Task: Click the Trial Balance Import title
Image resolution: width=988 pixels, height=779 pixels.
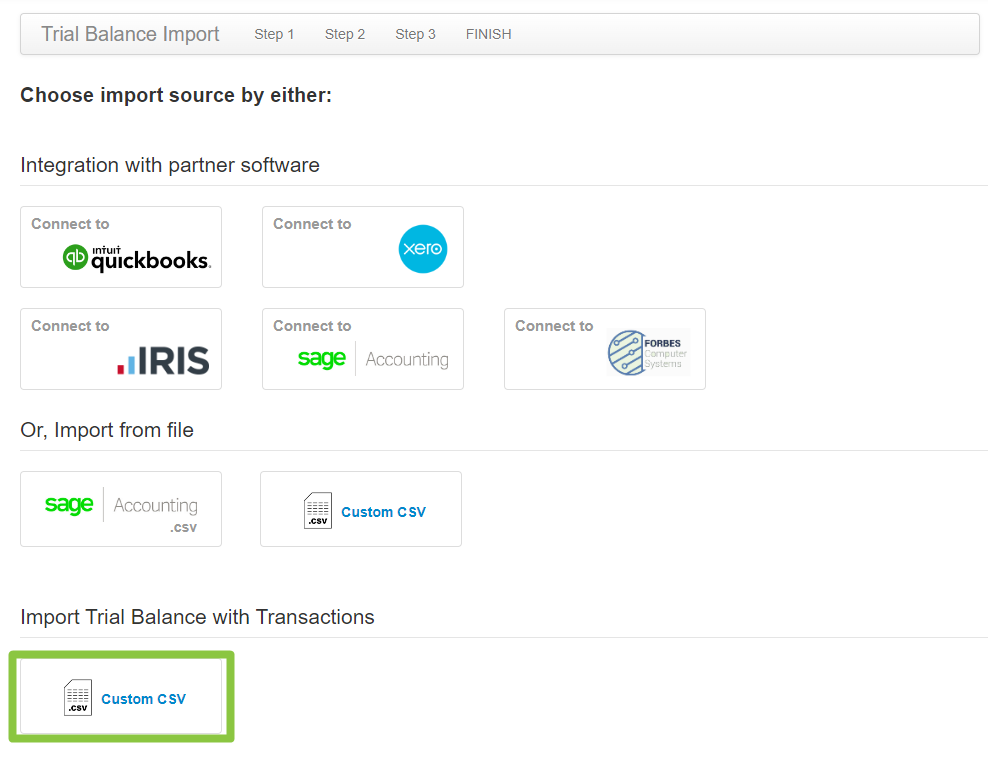Action: (130, 34)
